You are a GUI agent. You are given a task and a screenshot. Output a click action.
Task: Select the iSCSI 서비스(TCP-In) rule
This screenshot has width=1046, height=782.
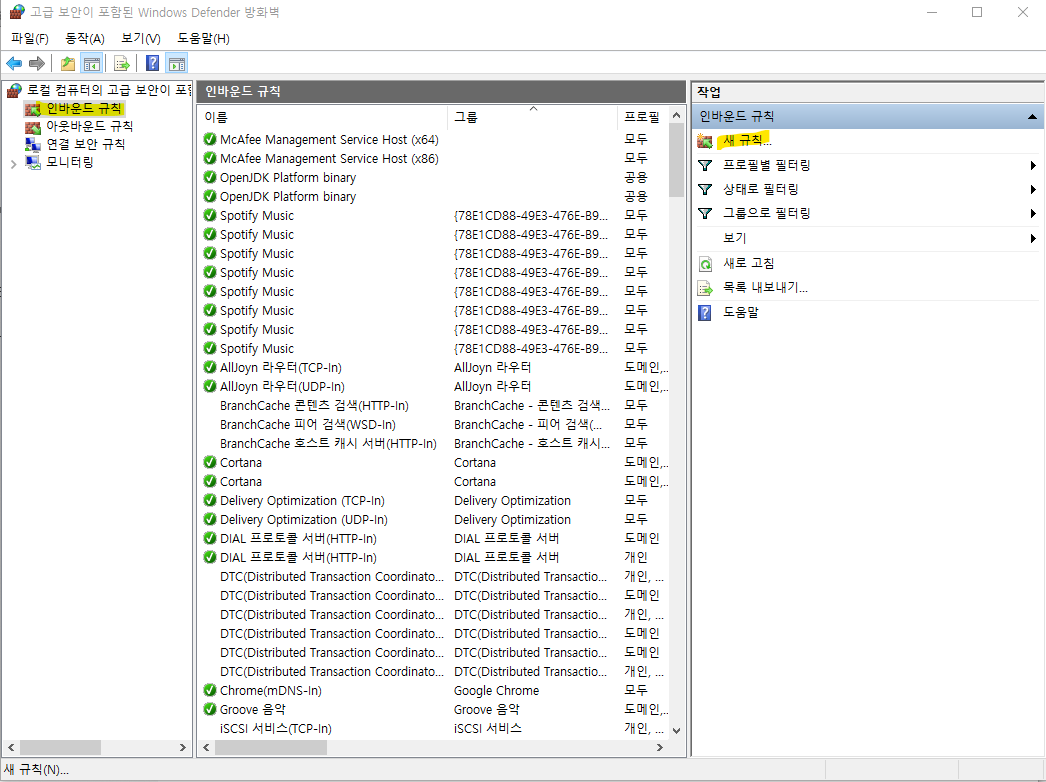(434, 729)
